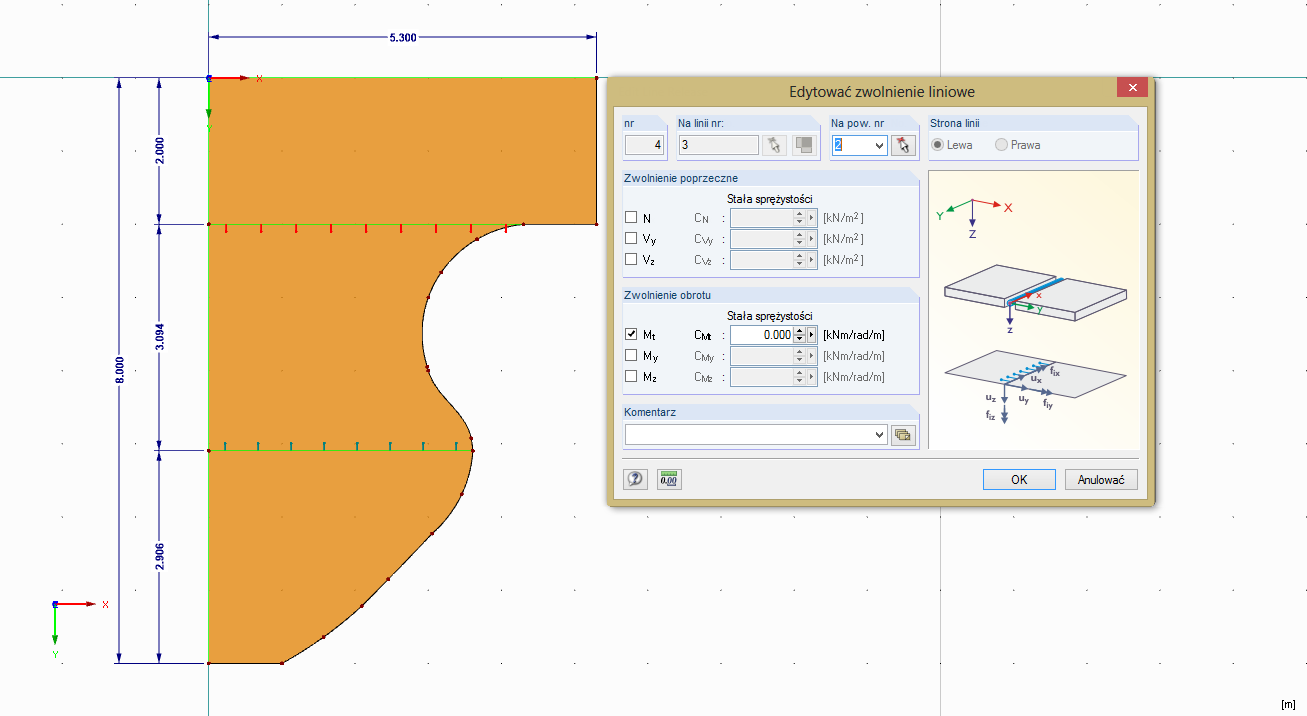Close the Edytować zwolnienie liniowe dialog

(x=1132, y=87)
